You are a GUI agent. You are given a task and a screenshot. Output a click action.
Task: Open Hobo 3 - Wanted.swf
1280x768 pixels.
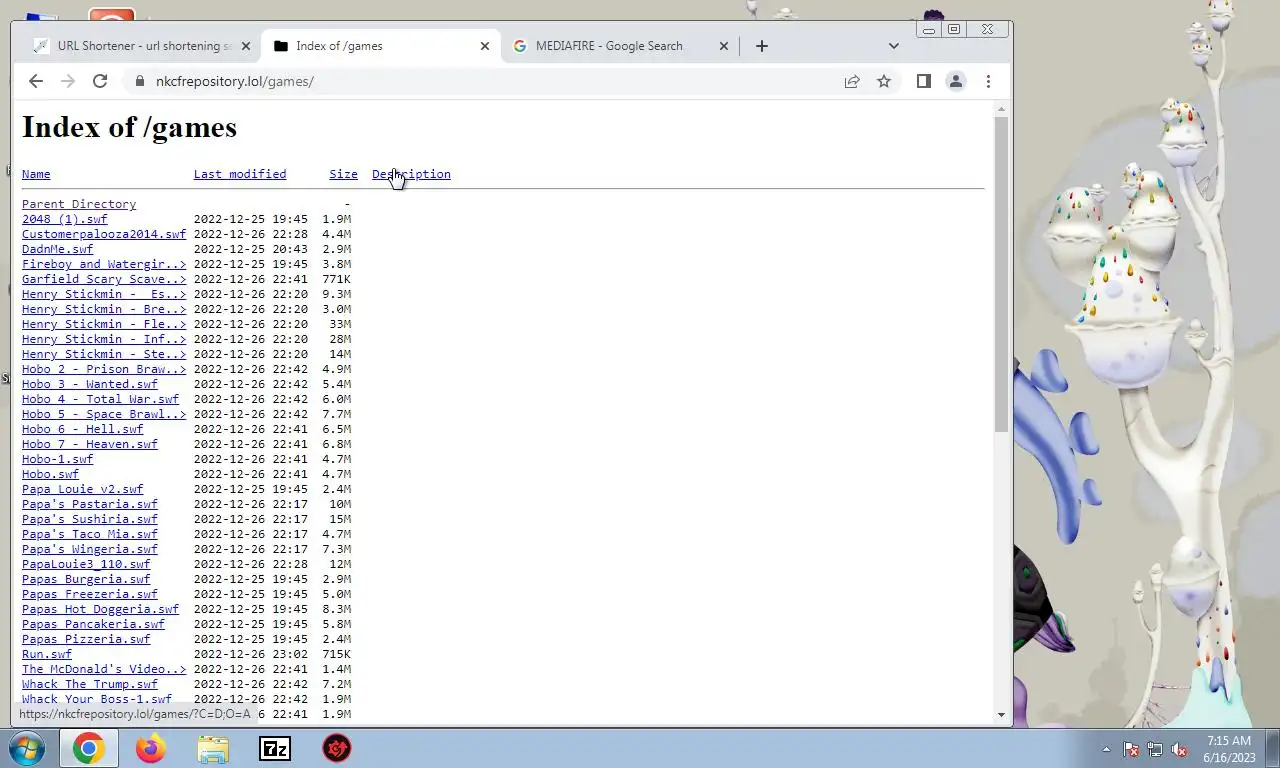[x=90, y=384]
